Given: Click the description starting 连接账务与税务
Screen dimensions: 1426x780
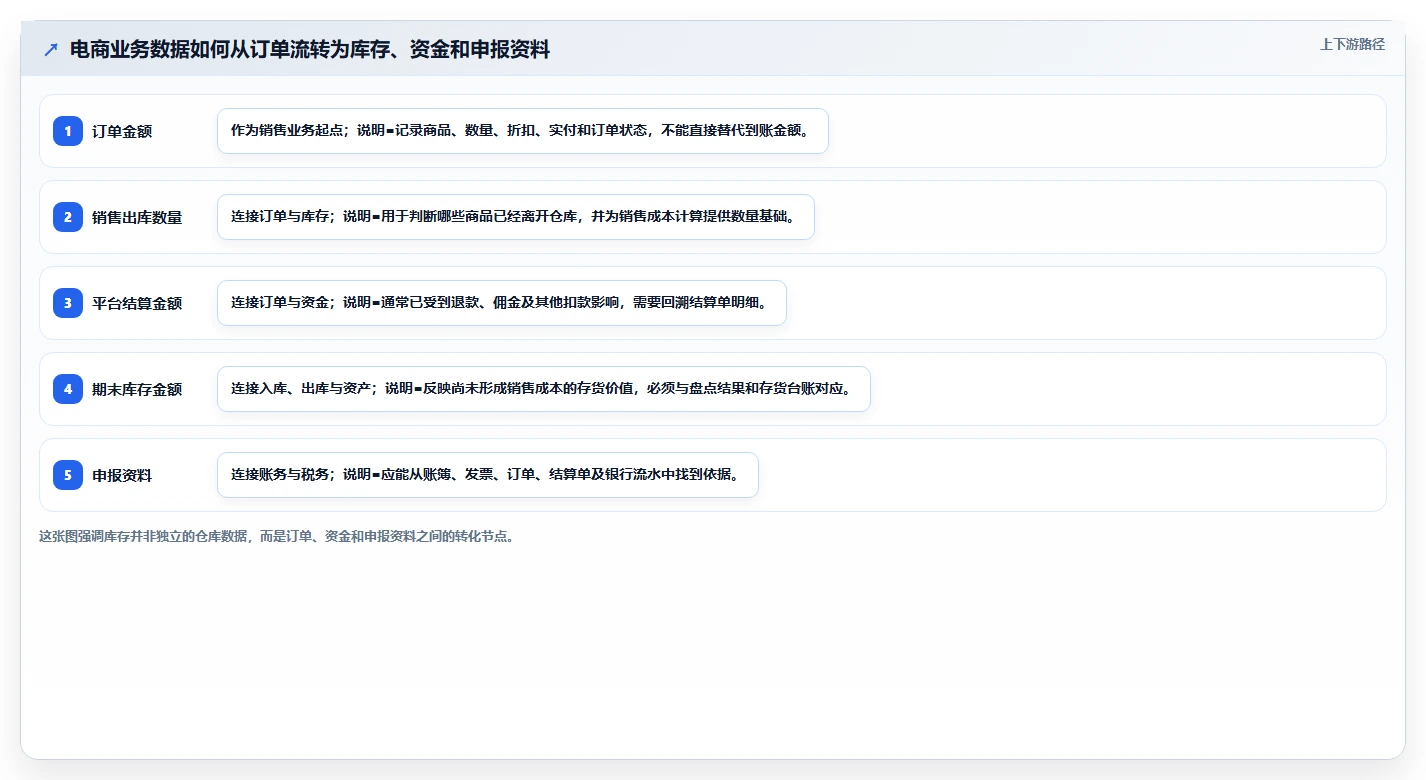Looking at the screenshot, I should 488,475.
